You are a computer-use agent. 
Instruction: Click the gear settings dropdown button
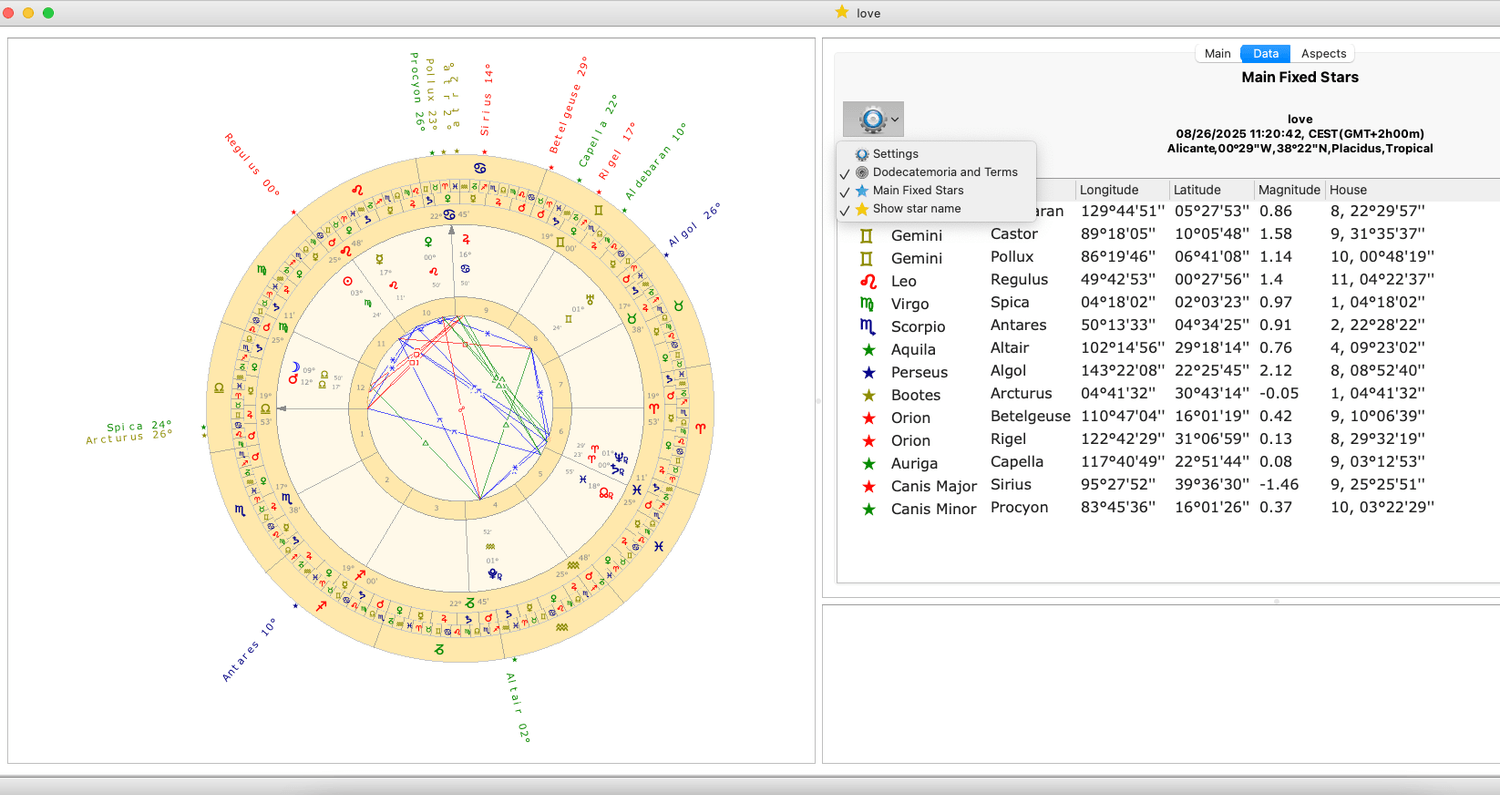873,119
